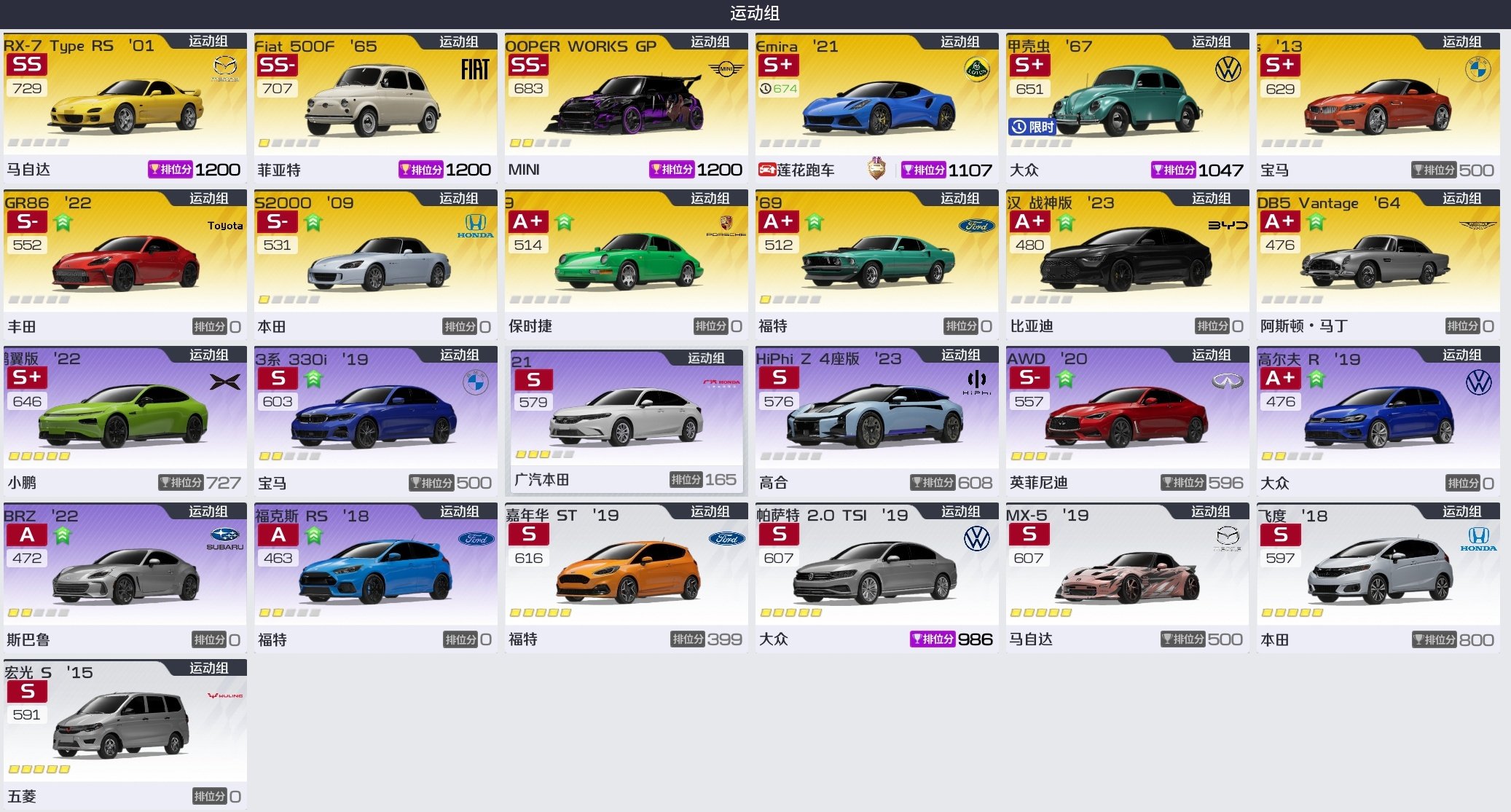
Task: Select the green Porsche car card
Action: pyautogui.click(x=627, y=264)
